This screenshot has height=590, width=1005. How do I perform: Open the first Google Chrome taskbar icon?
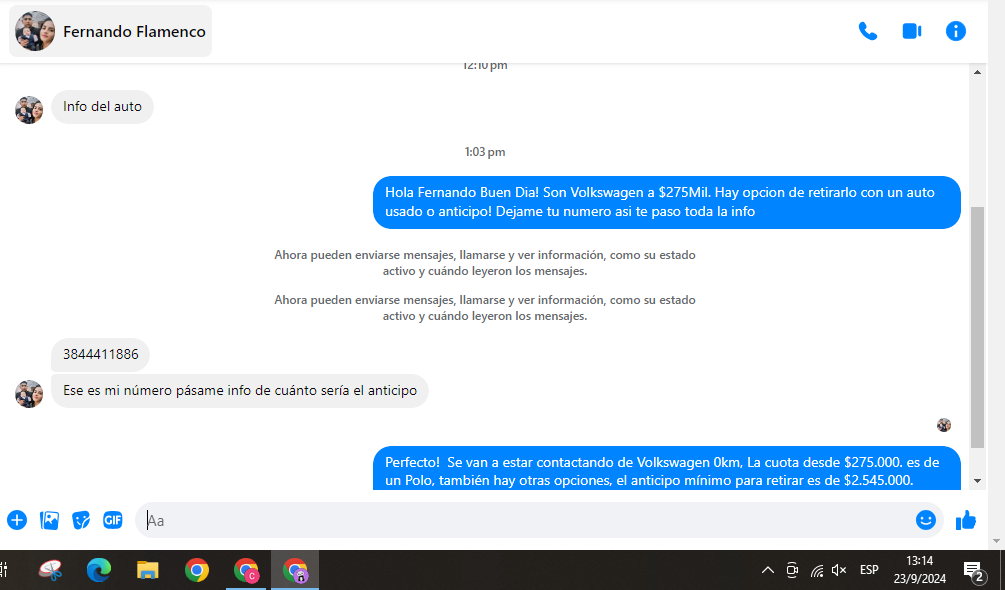pyautogui.click(x=197, y=570)
